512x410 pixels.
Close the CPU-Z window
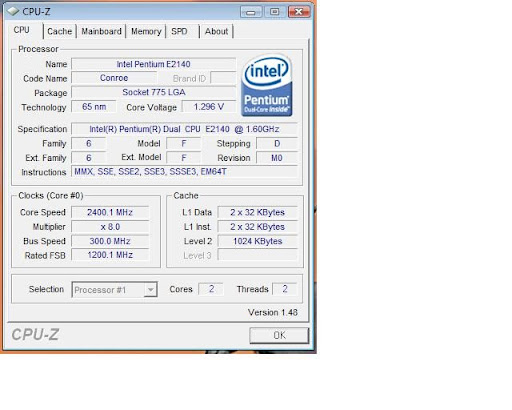coord(299,12)
